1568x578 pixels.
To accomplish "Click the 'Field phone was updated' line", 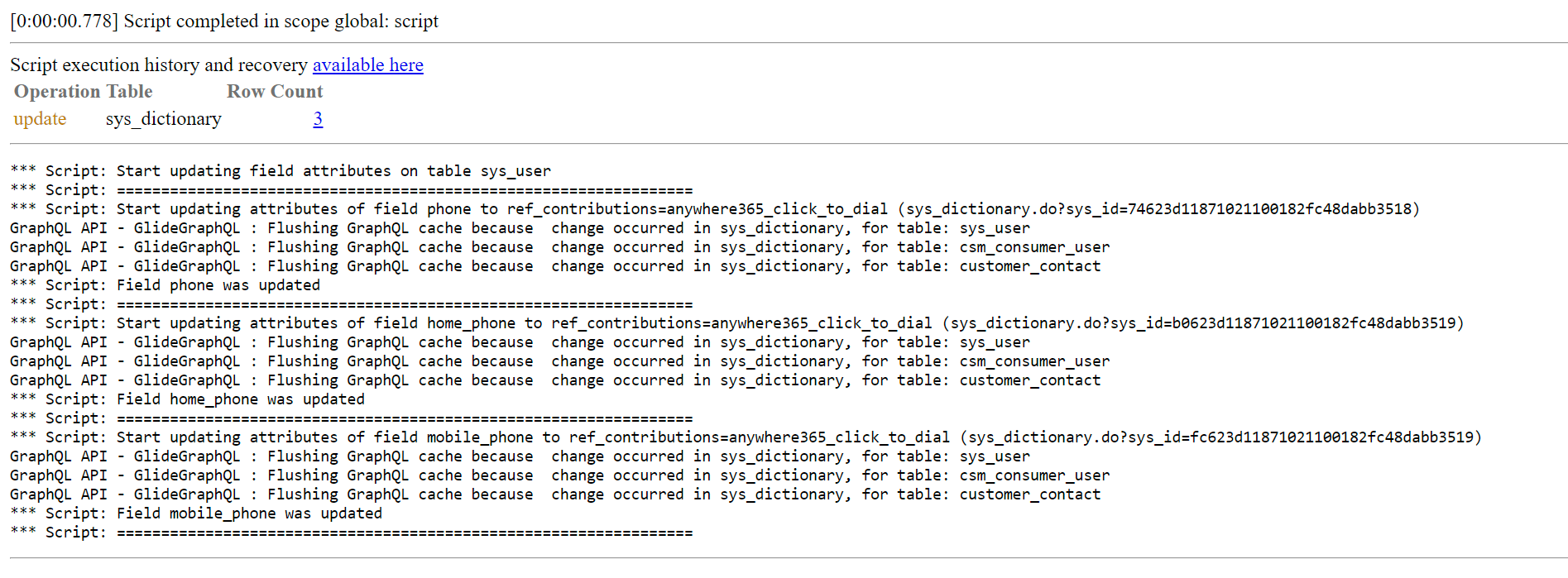I will [x=218, y=285].
